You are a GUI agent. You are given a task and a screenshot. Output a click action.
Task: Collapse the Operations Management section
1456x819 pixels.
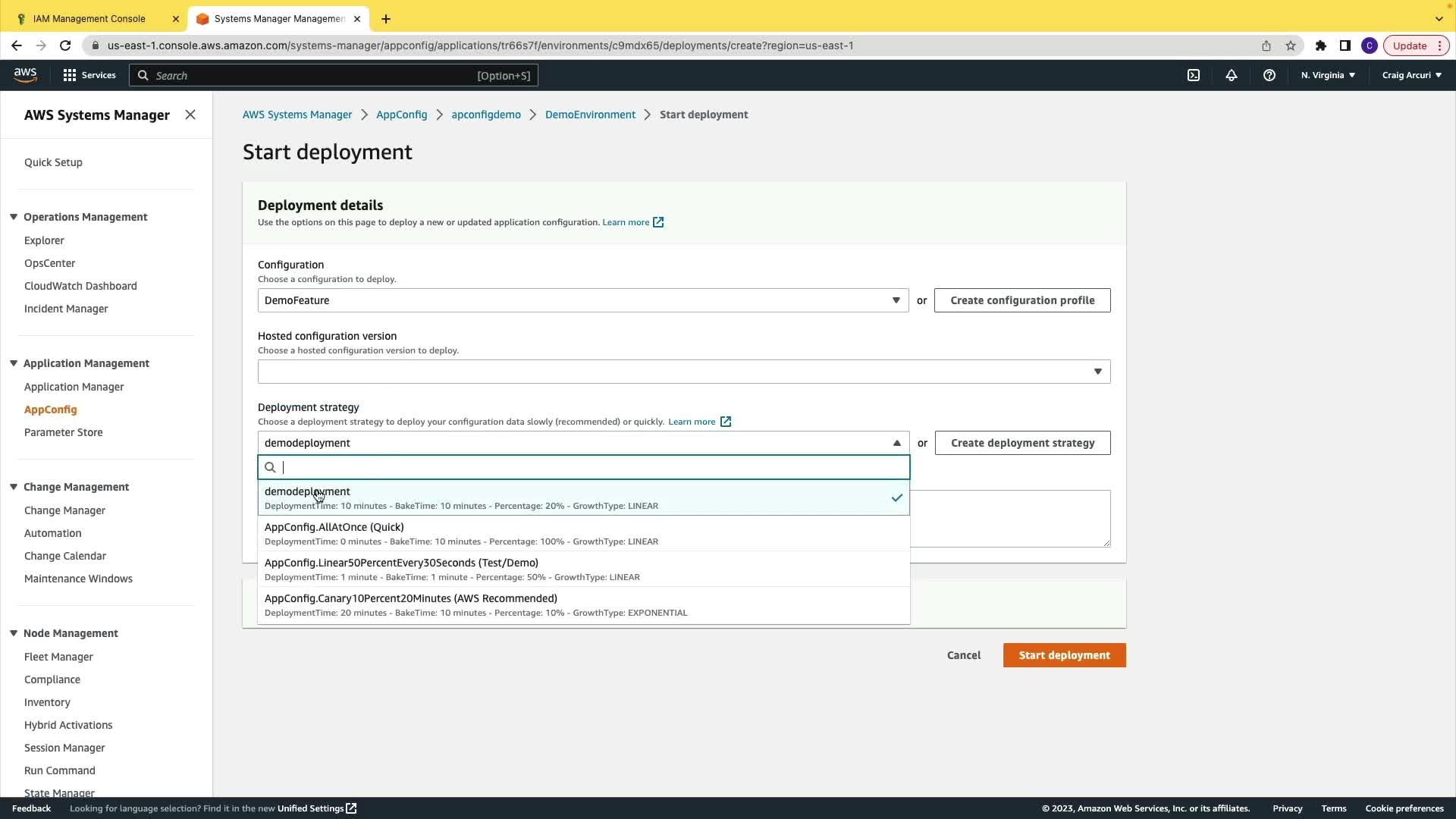pyautogui.click(x=14, y=217)
